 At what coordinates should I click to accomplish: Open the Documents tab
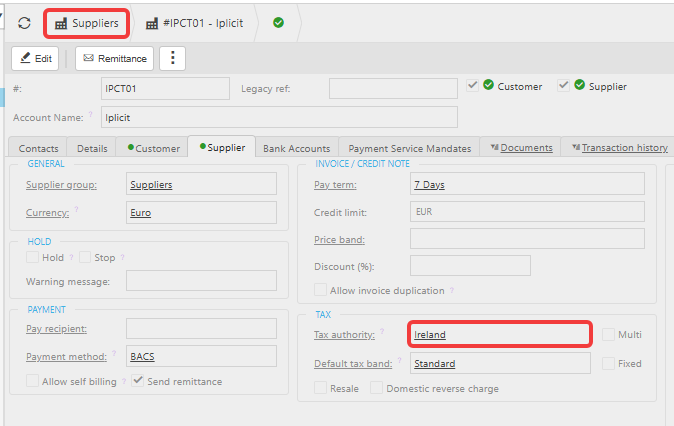[x=521, y=148]
